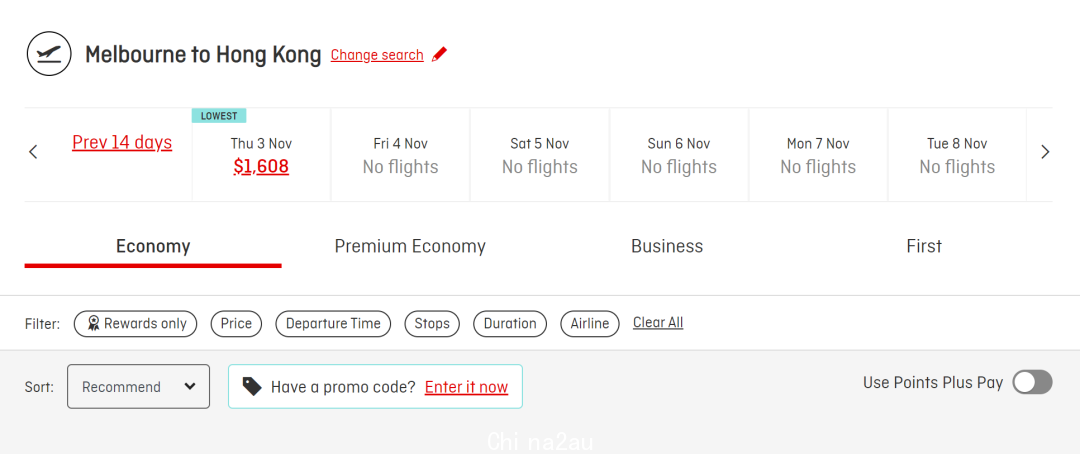
Task: Select Thu 3 Nov $1,608 fare
Action: coord(261,155)
